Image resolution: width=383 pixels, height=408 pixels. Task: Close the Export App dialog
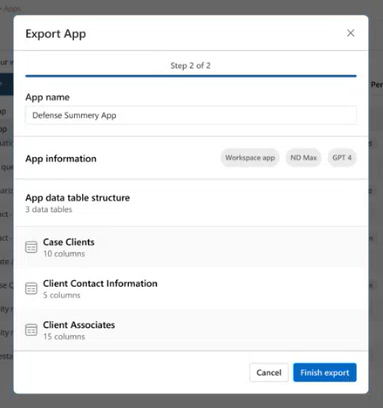[x=350, y=33]
